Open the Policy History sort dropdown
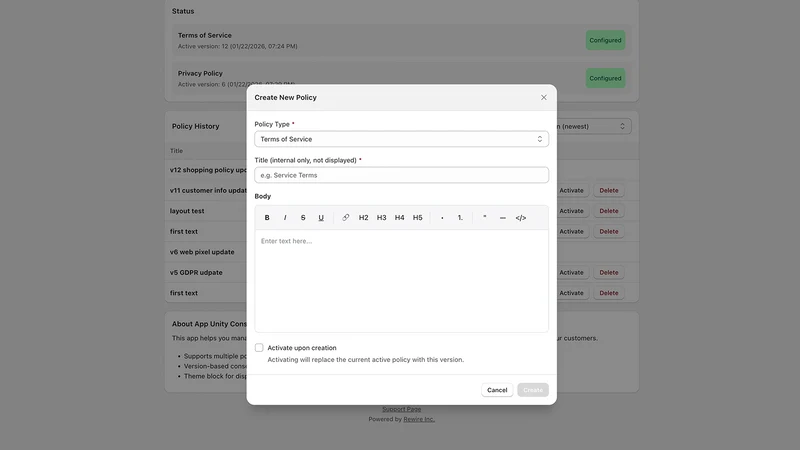The image size is (800, 450). pyautogui.click(x=593, y=126)
